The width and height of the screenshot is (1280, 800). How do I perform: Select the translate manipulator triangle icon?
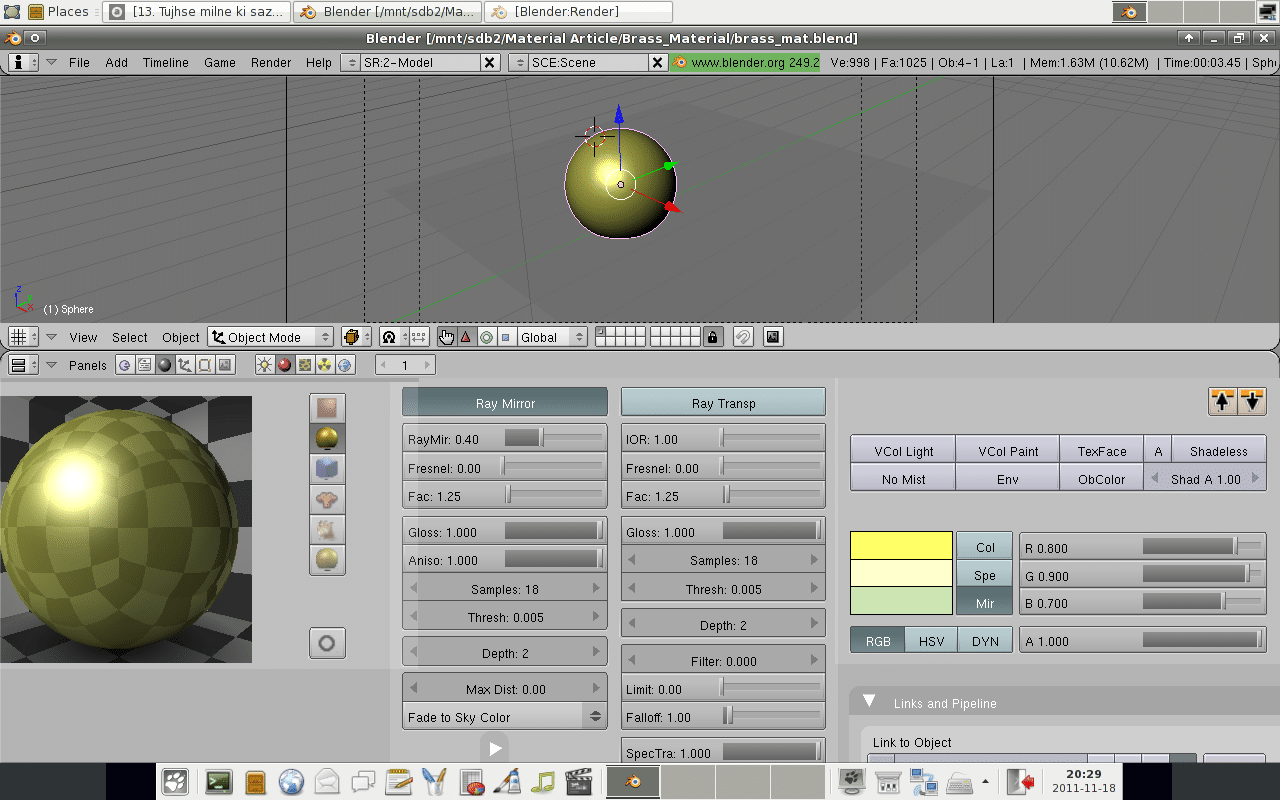466,337
